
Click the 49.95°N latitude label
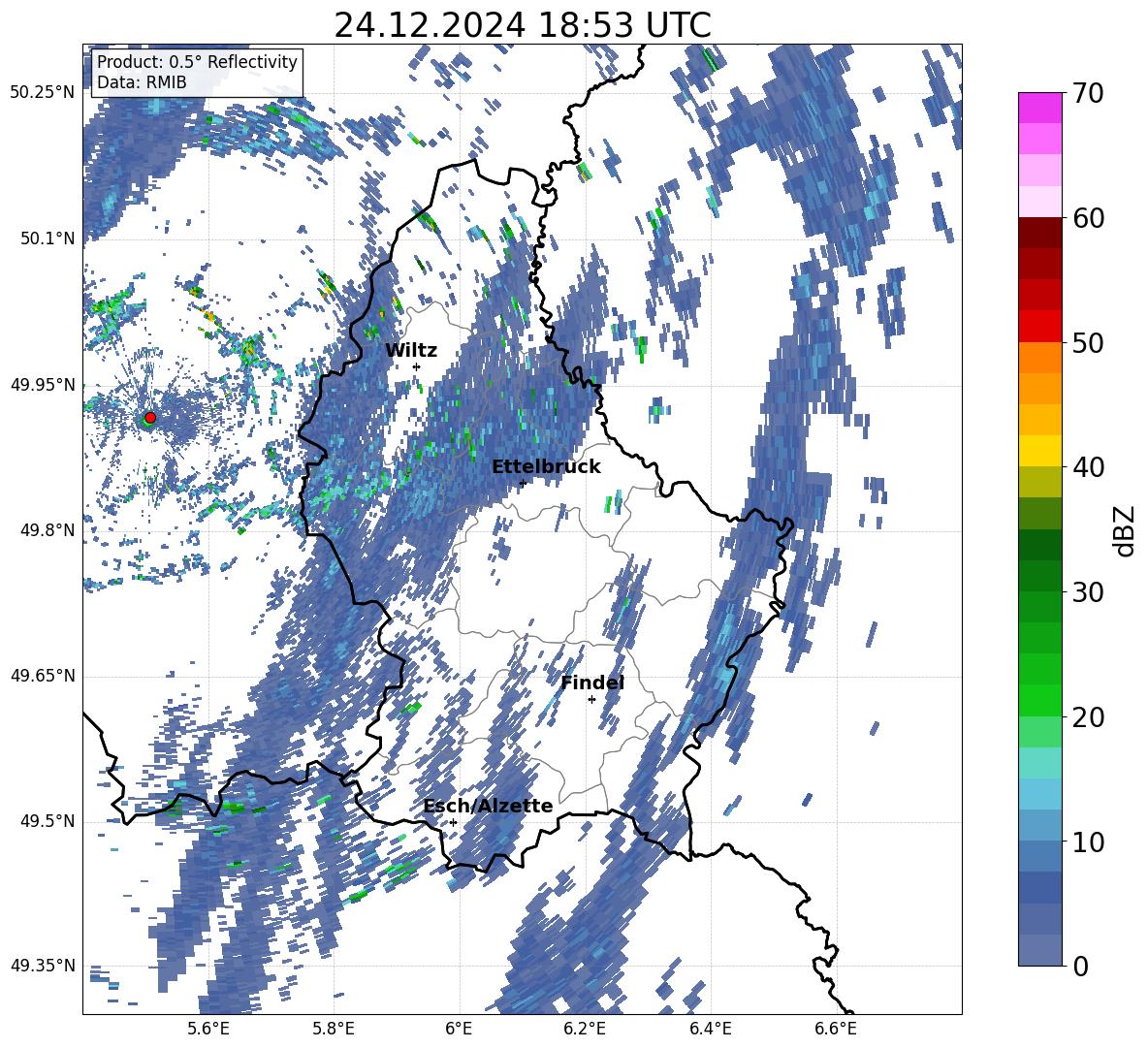pyautogui.click(x=43, y=384)
